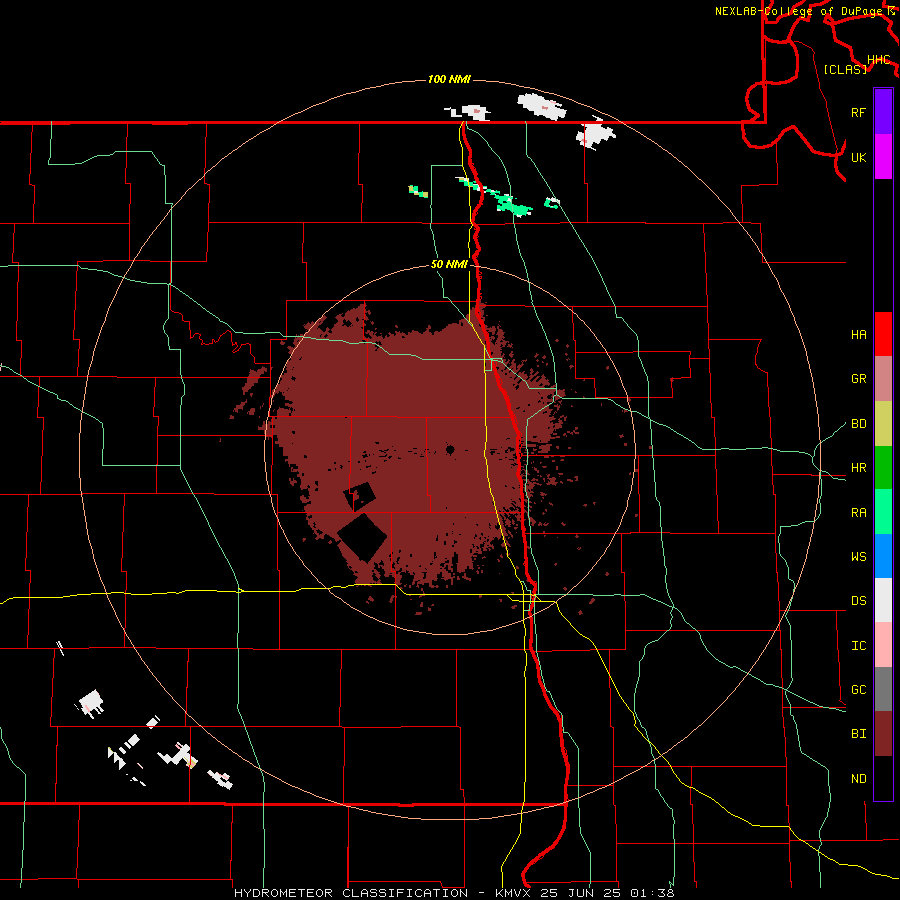
Task: Click the HHC product label
Action: point(879,60)
